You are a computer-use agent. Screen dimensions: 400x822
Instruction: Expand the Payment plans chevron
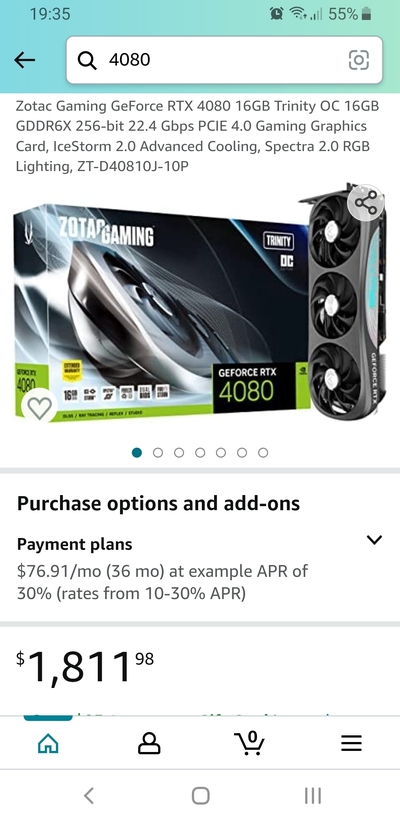(374, 540)
